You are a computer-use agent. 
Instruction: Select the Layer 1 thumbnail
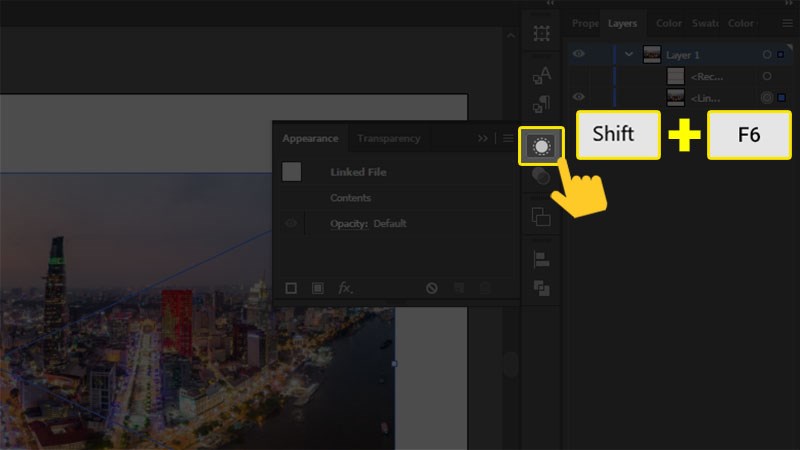coord(652,54)
